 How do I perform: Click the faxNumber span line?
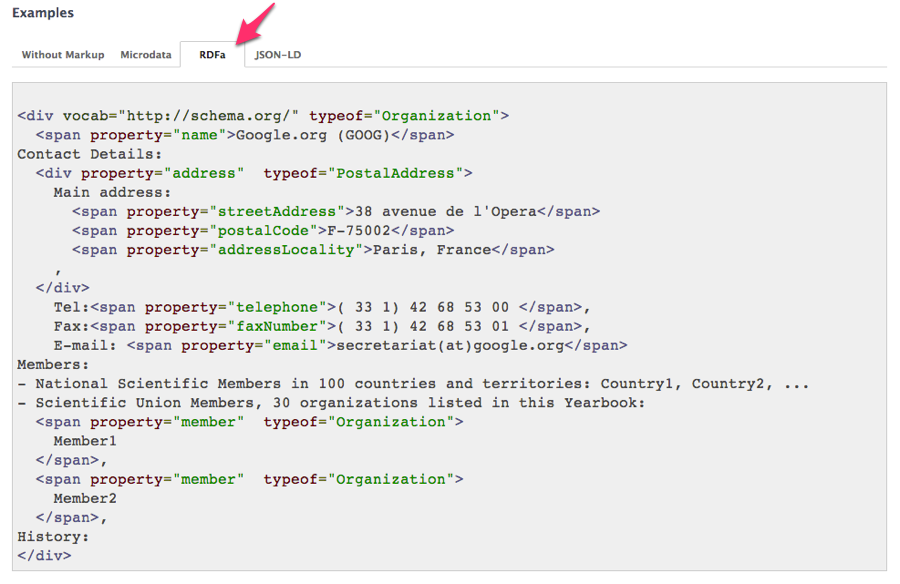click(x=322, y=326)
